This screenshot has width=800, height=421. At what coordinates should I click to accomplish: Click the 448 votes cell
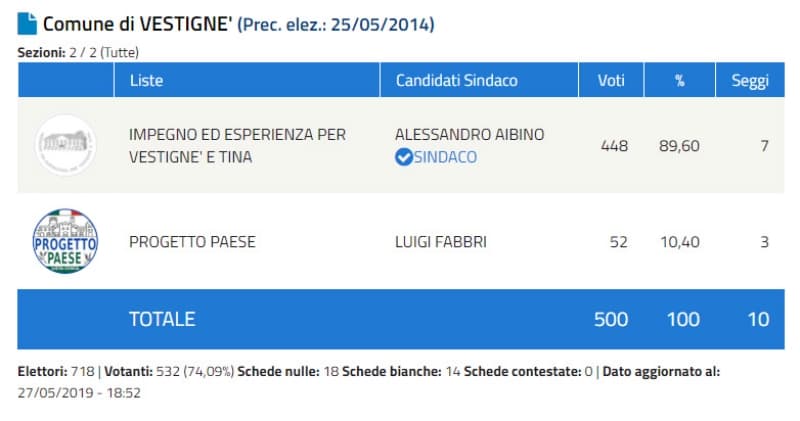tap(614, 146)
